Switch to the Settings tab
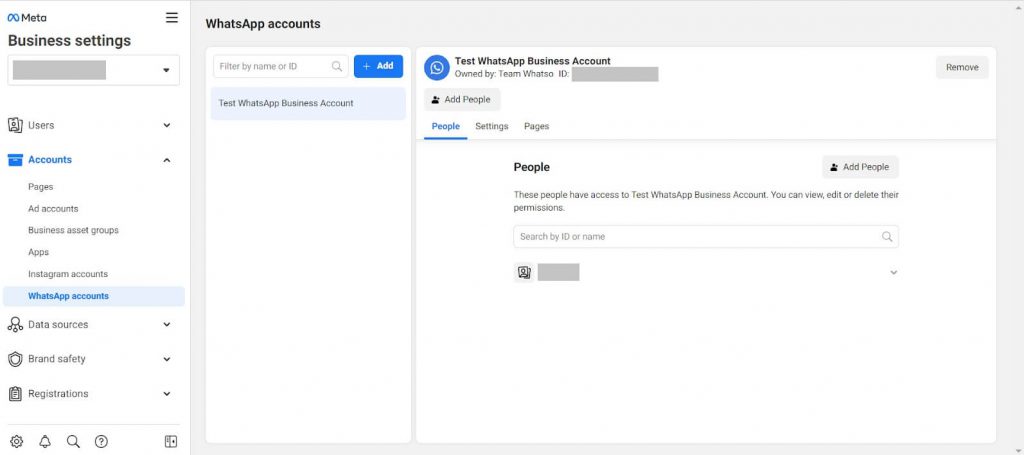 point(491,127)
